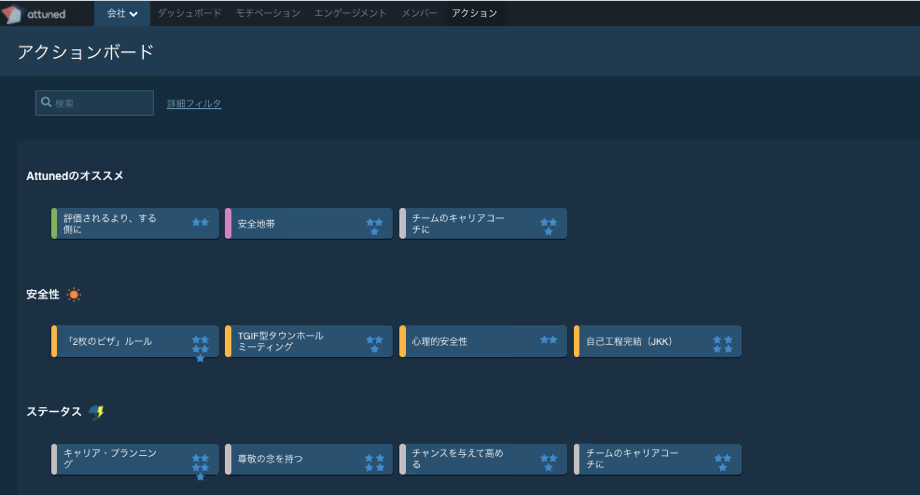Open the エンゲージメント tab

[350, 13]
